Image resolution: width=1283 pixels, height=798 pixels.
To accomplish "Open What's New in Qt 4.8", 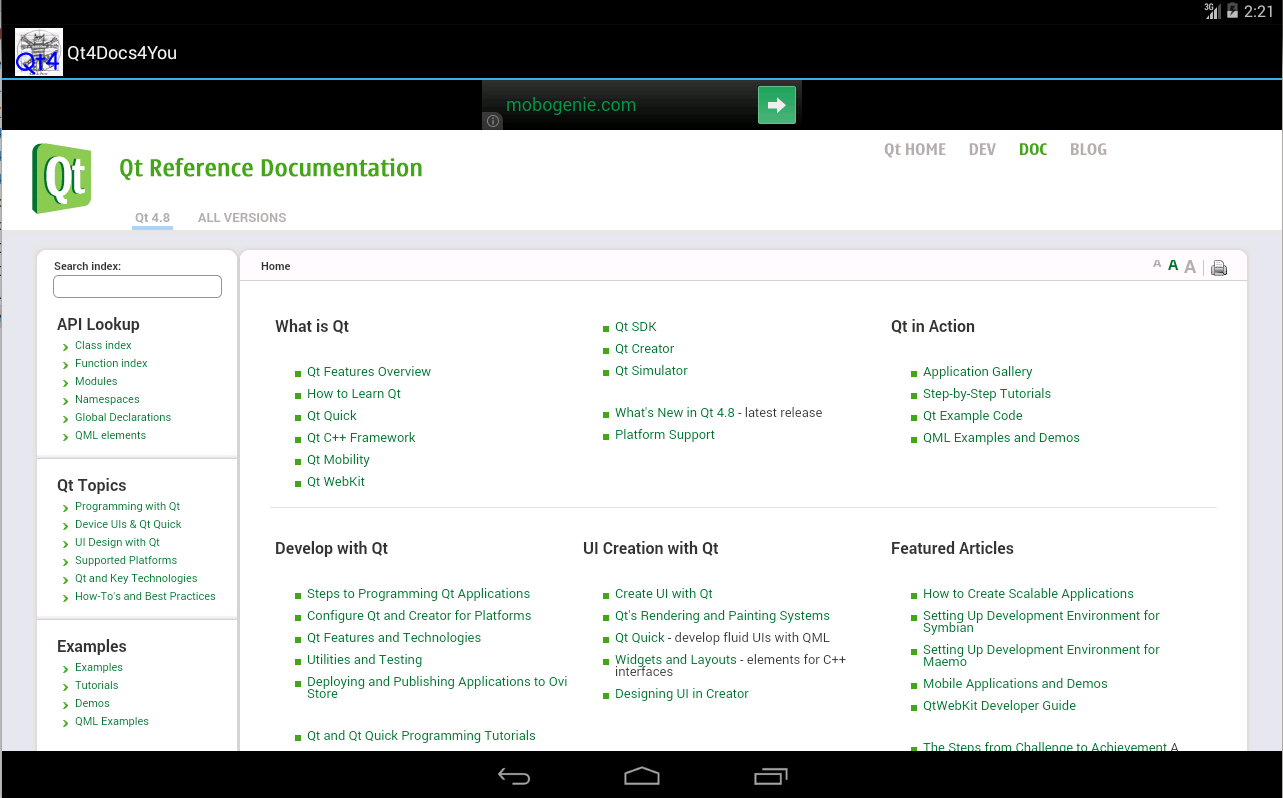I will pyautogui.click(x=675, y=413).
